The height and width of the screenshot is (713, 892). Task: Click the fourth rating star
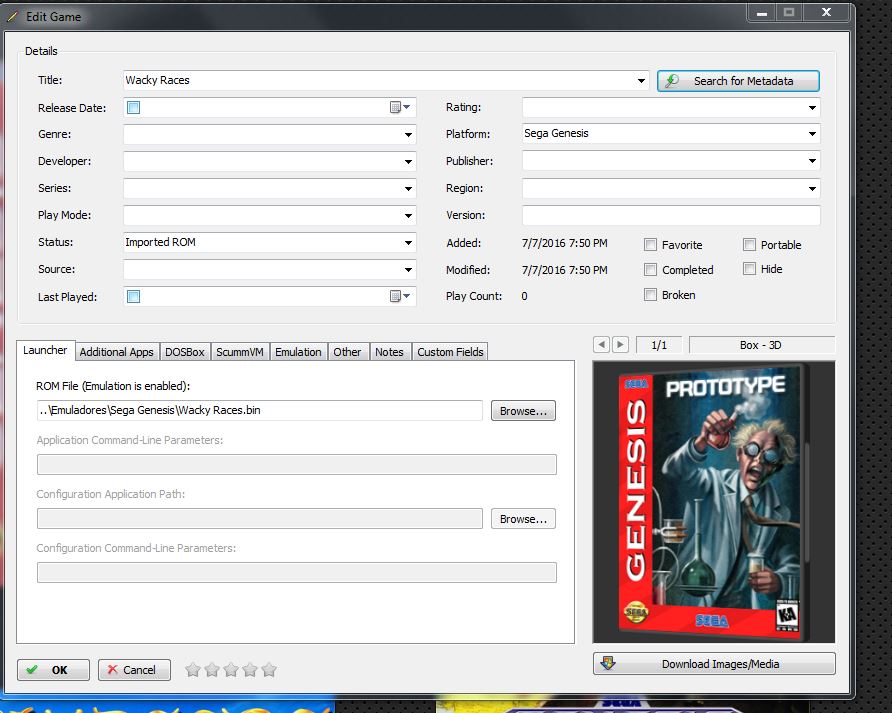coord(250,670)
